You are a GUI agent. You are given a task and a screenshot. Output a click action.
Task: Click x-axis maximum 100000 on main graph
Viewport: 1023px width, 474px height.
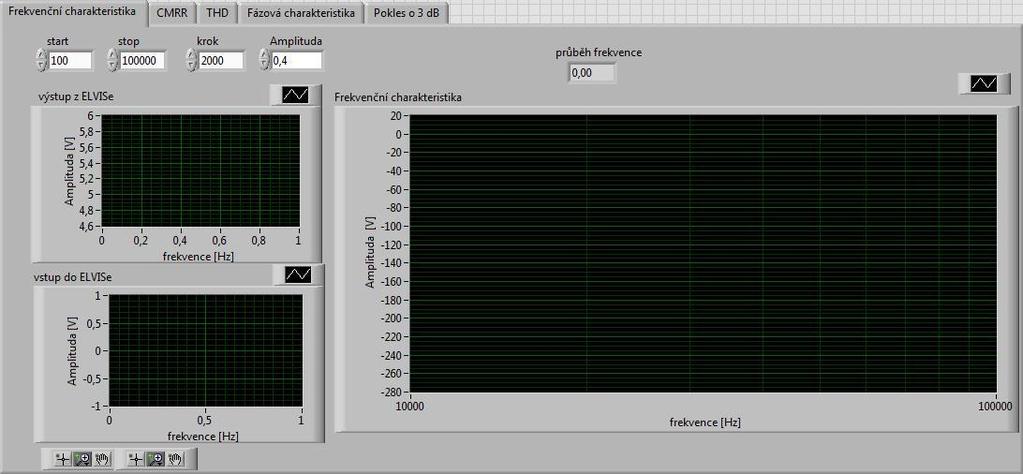click(996, 407)
